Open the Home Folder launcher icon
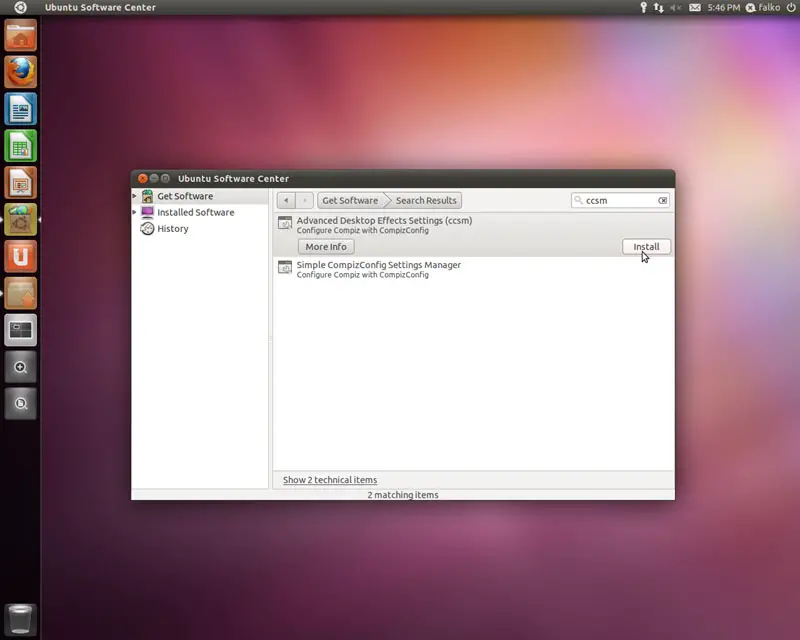The height and width of the screenshot is (640, 800). click(x=20, y=35)
